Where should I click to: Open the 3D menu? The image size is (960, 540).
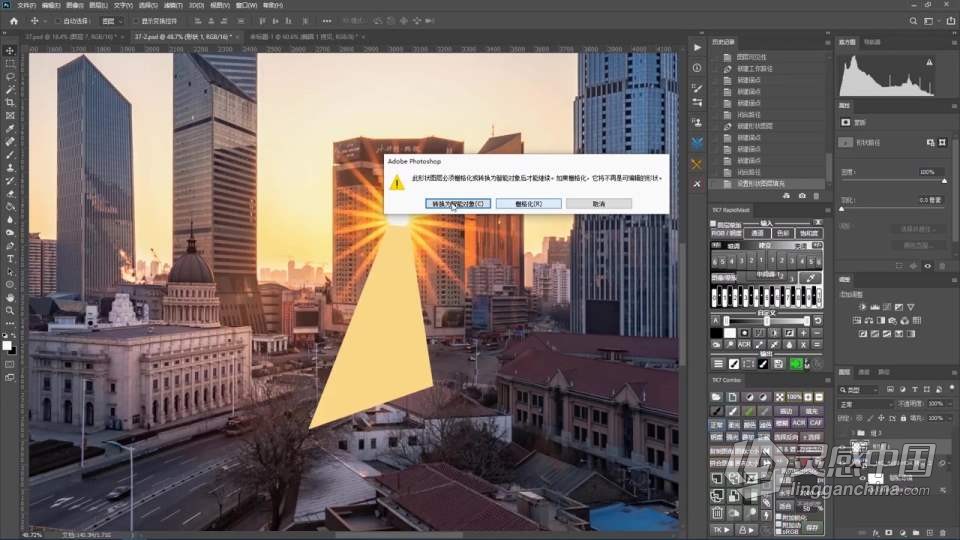(196, 5)
